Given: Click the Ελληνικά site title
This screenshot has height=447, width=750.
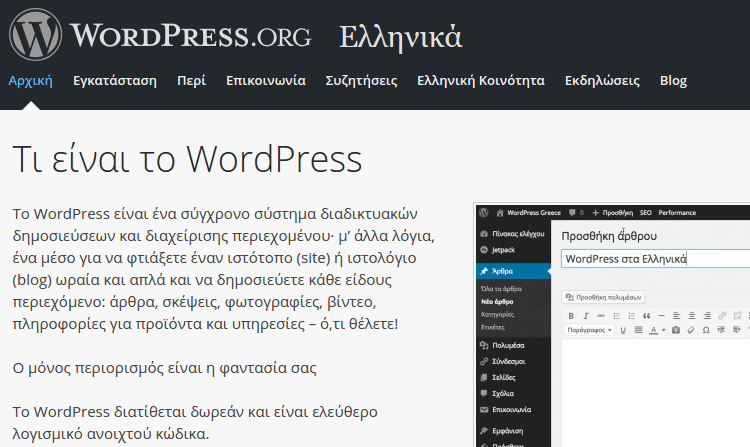Looking at the screenshot, I should pyautogui.click(x=401, y=37).
